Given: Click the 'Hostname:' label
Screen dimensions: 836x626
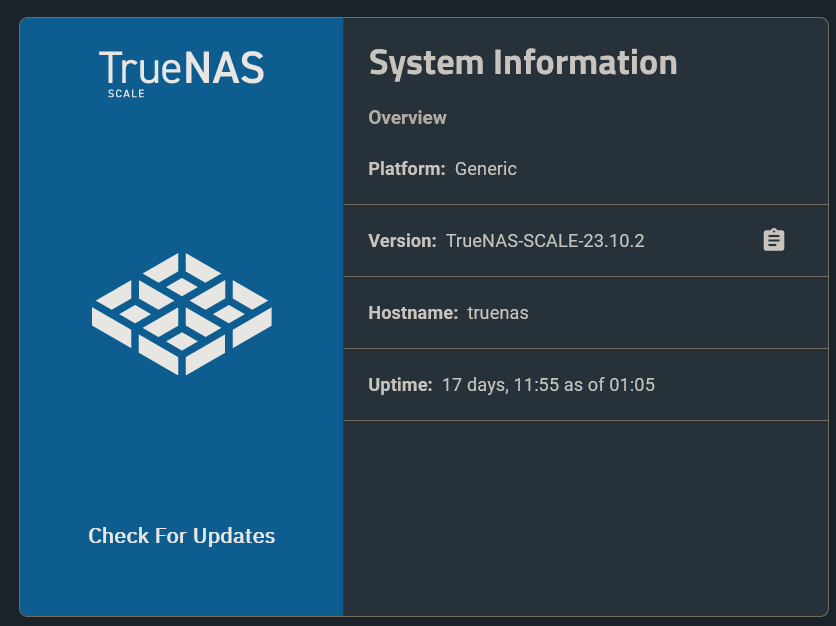Looking at the screenshot, I should click(x=413, y=313).
